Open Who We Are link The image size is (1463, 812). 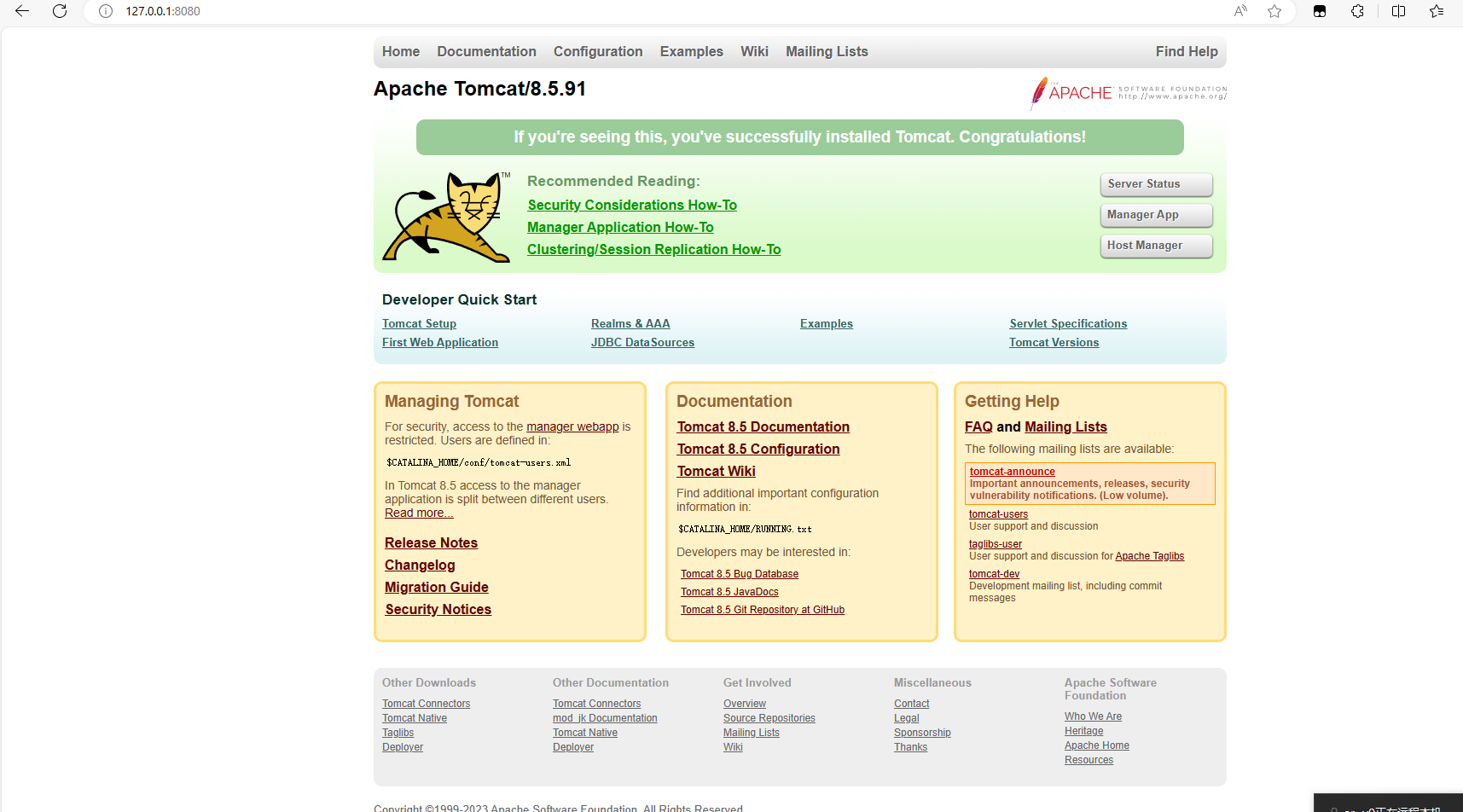(x=1093, y=716)
